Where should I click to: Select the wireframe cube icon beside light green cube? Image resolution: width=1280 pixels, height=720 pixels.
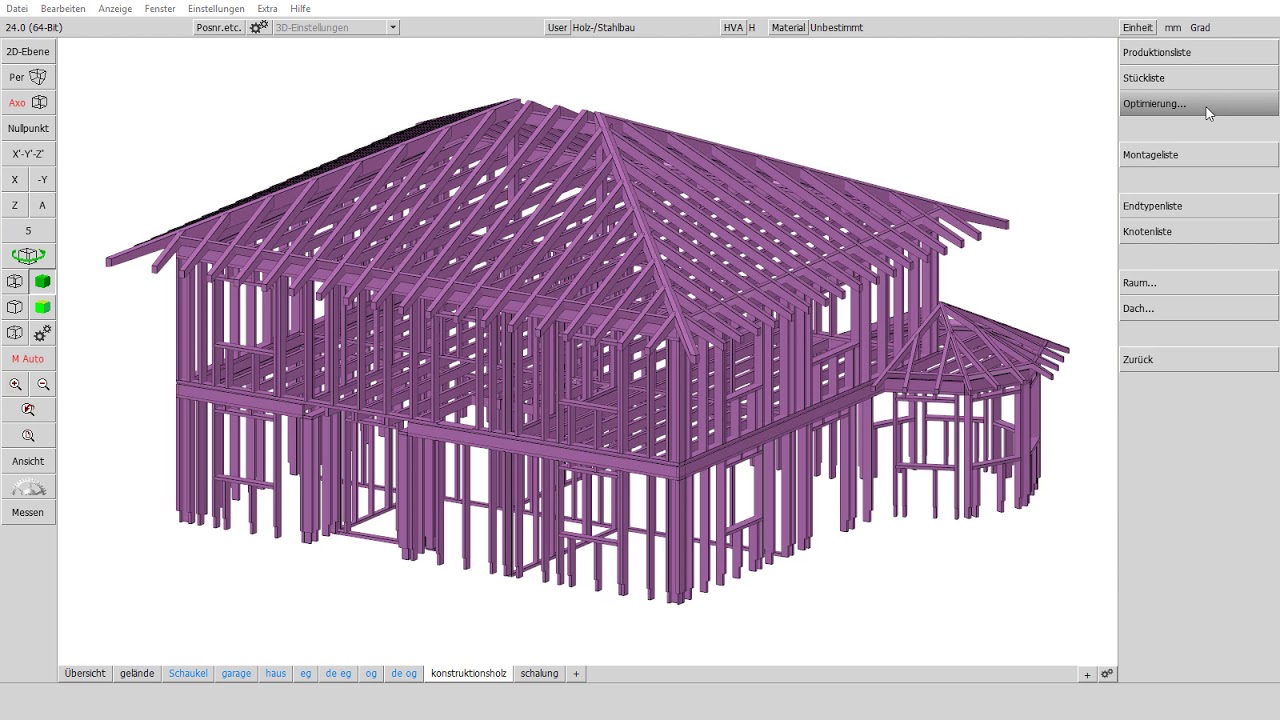(15, 308)
